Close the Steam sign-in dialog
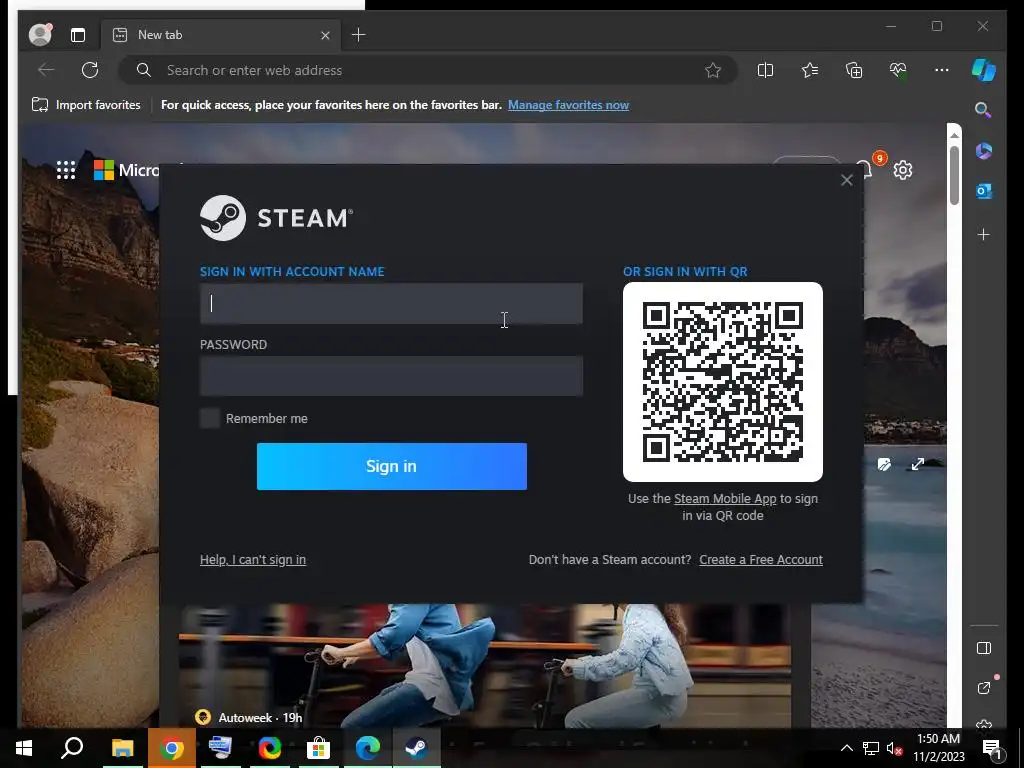This screenshot has height=768, width=1024. 846,180
